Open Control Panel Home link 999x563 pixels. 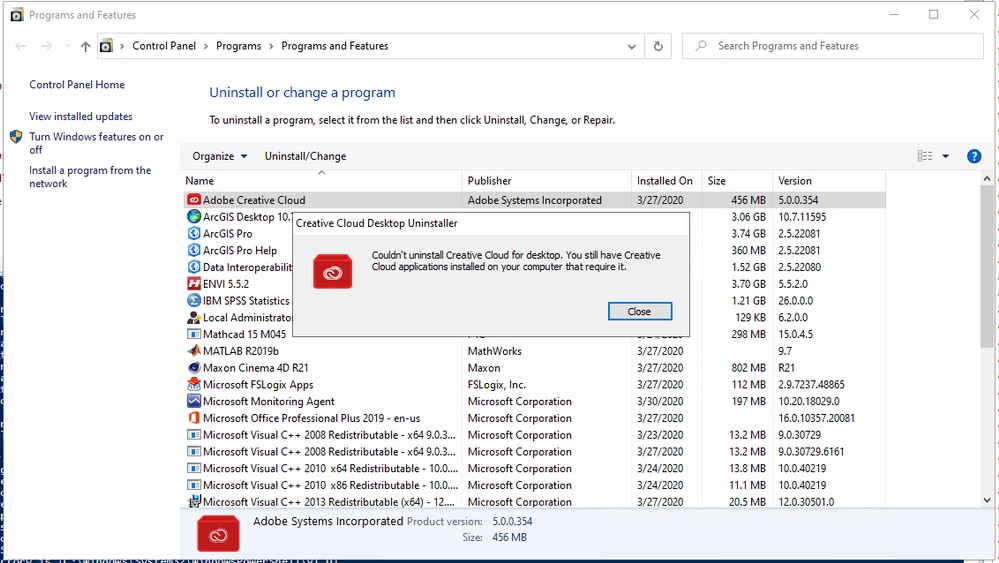[76, 85]
